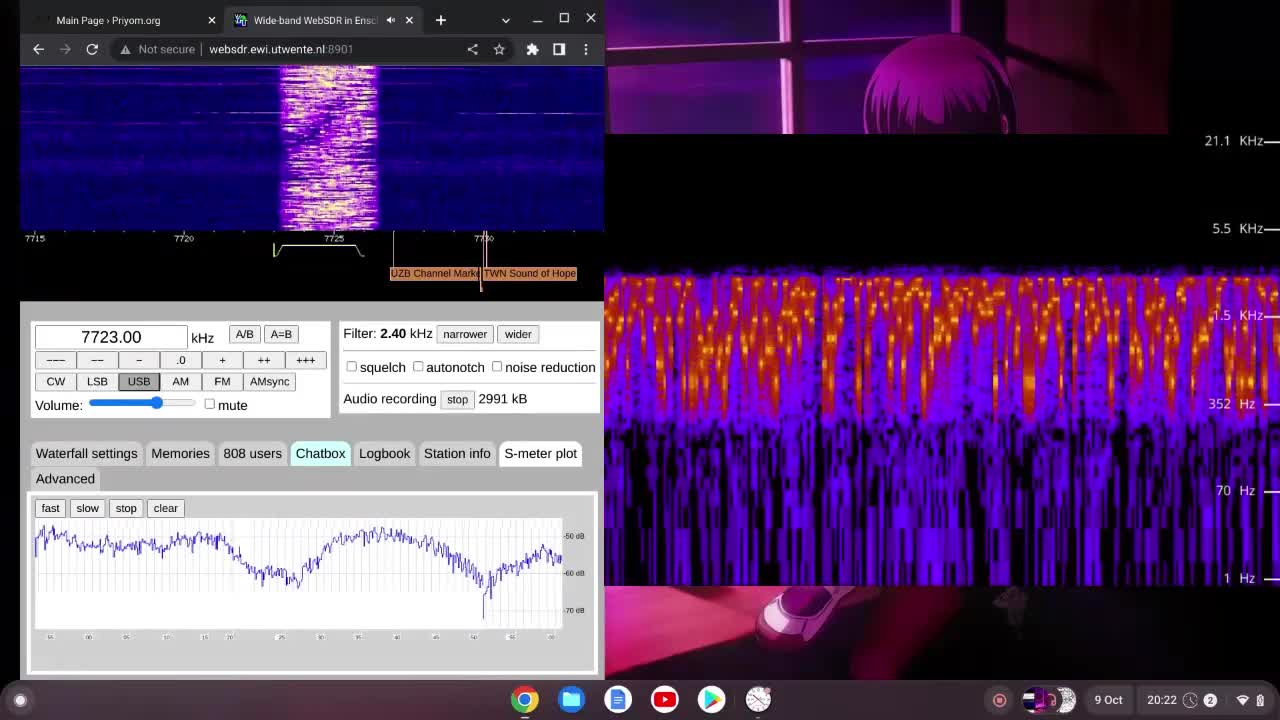Share the page via the share icon
Image resolution: width=1280 pixels, height=720 pixels.
472,49
